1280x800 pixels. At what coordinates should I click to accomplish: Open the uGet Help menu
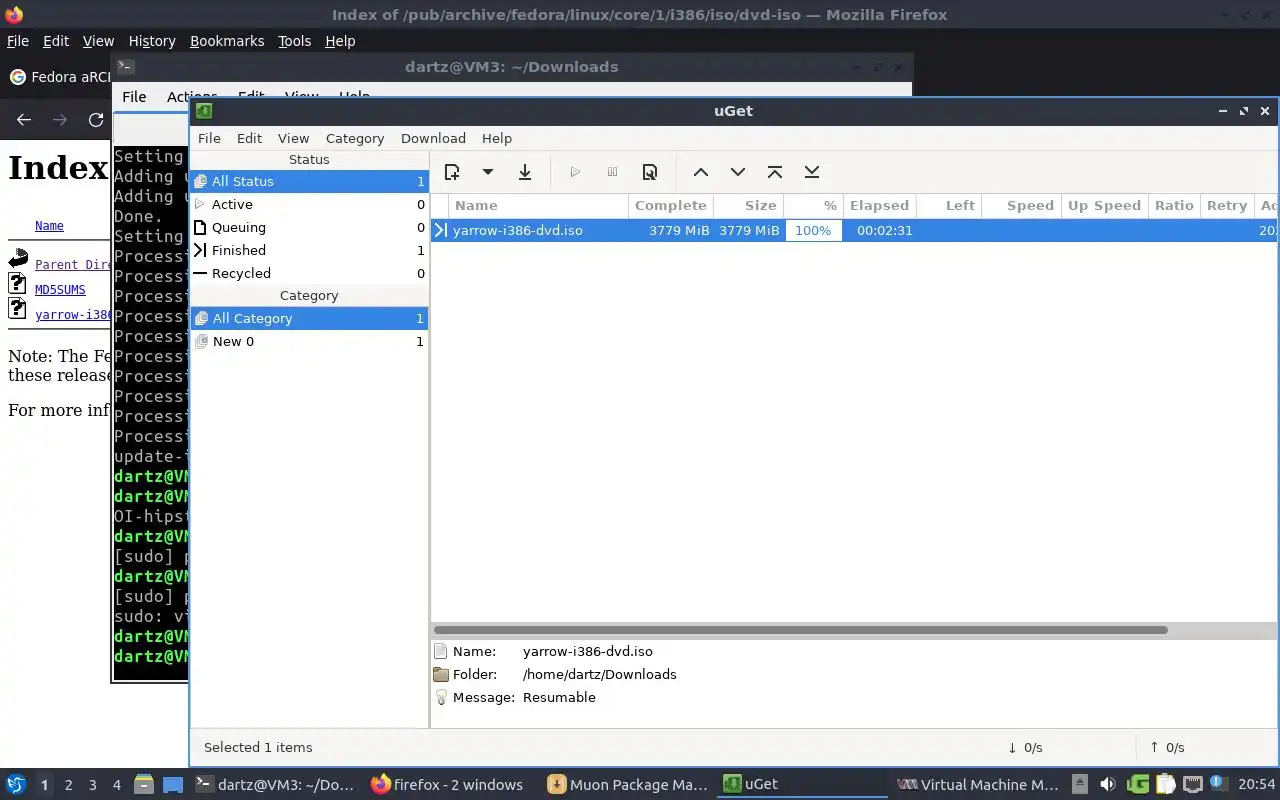tap(497, 138)
